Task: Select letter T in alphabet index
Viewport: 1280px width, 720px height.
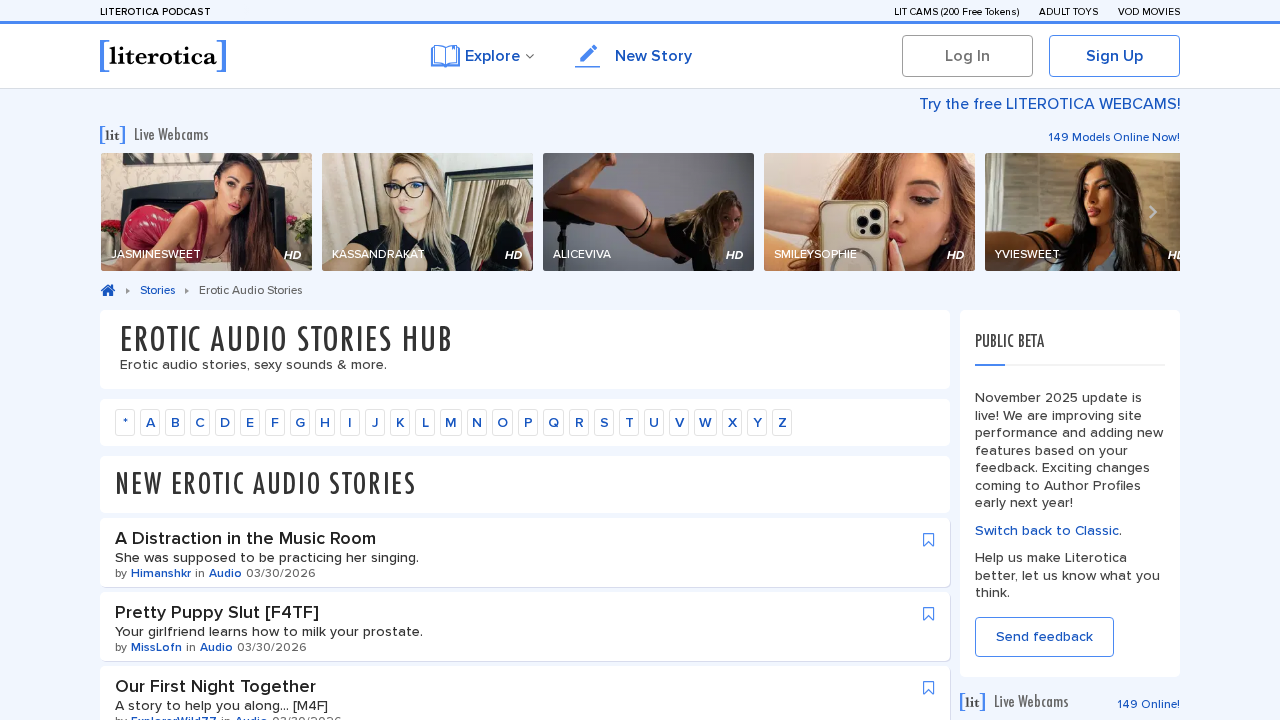Action: [629, 422]
